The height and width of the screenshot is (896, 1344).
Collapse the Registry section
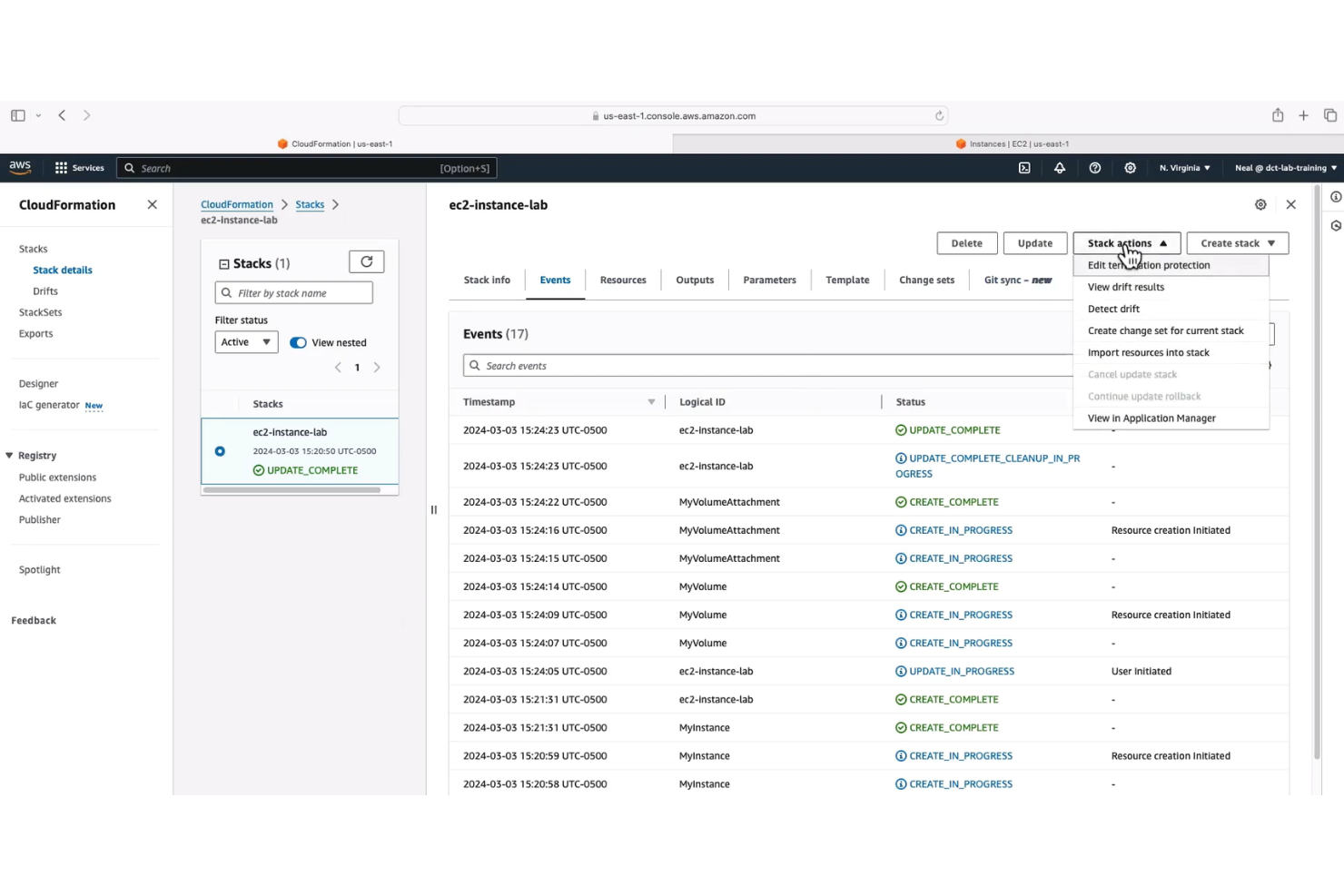(x=9, y=456)
